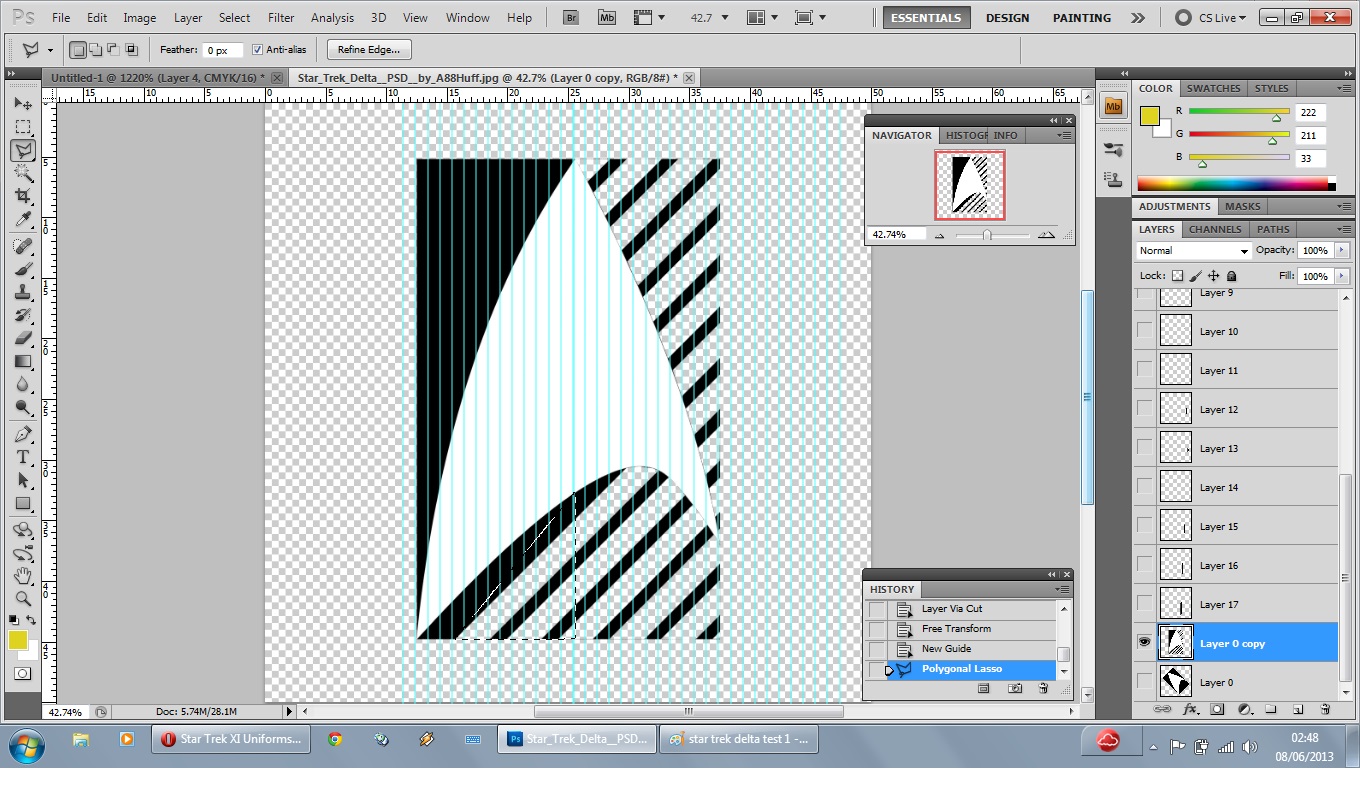Select the Pen tool
The height and width of the screenshot is (800, 1360).
[x=23, y=434]
